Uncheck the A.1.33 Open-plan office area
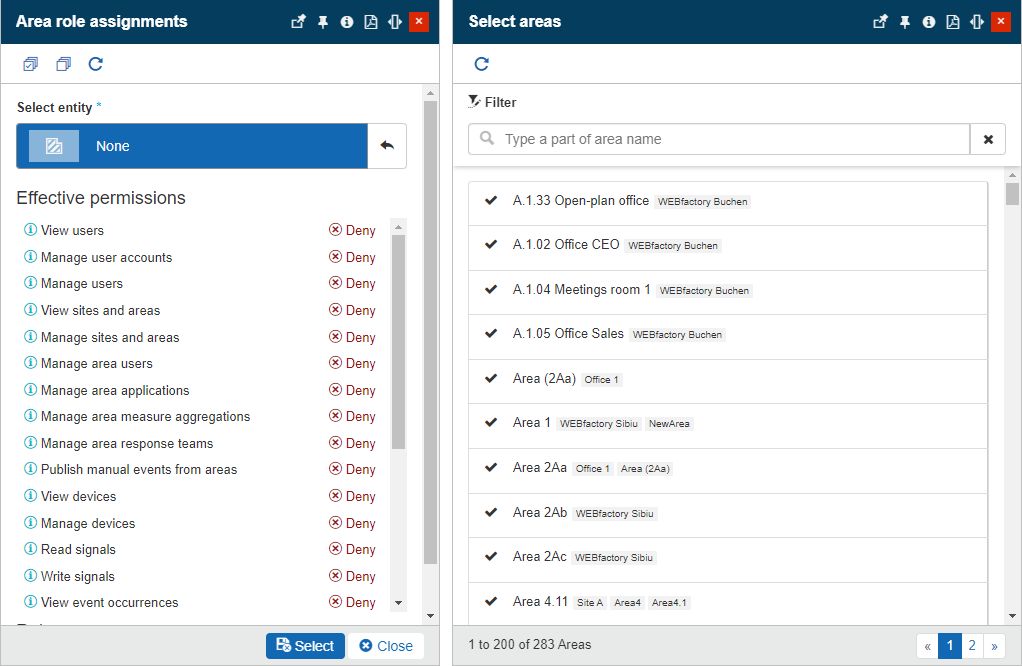1022x666 pixels. pyautogui.click(x=491, y=201)
